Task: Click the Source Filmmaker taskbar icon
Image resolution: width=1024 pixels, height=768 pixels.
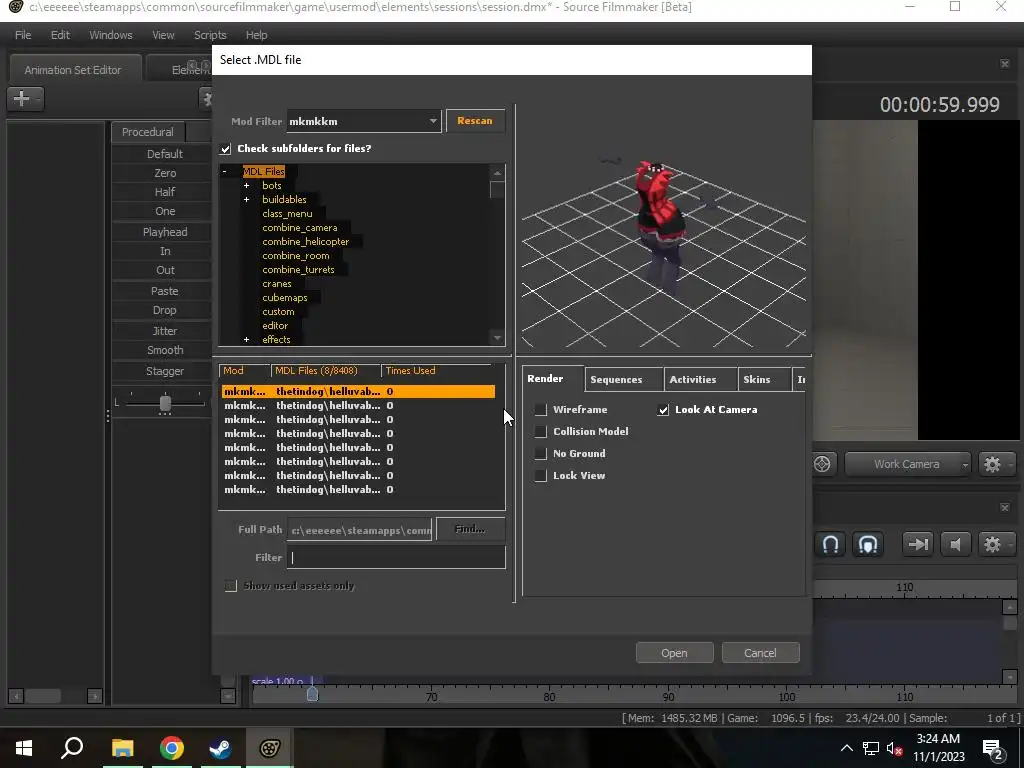Action: click(x=270, y=748)
